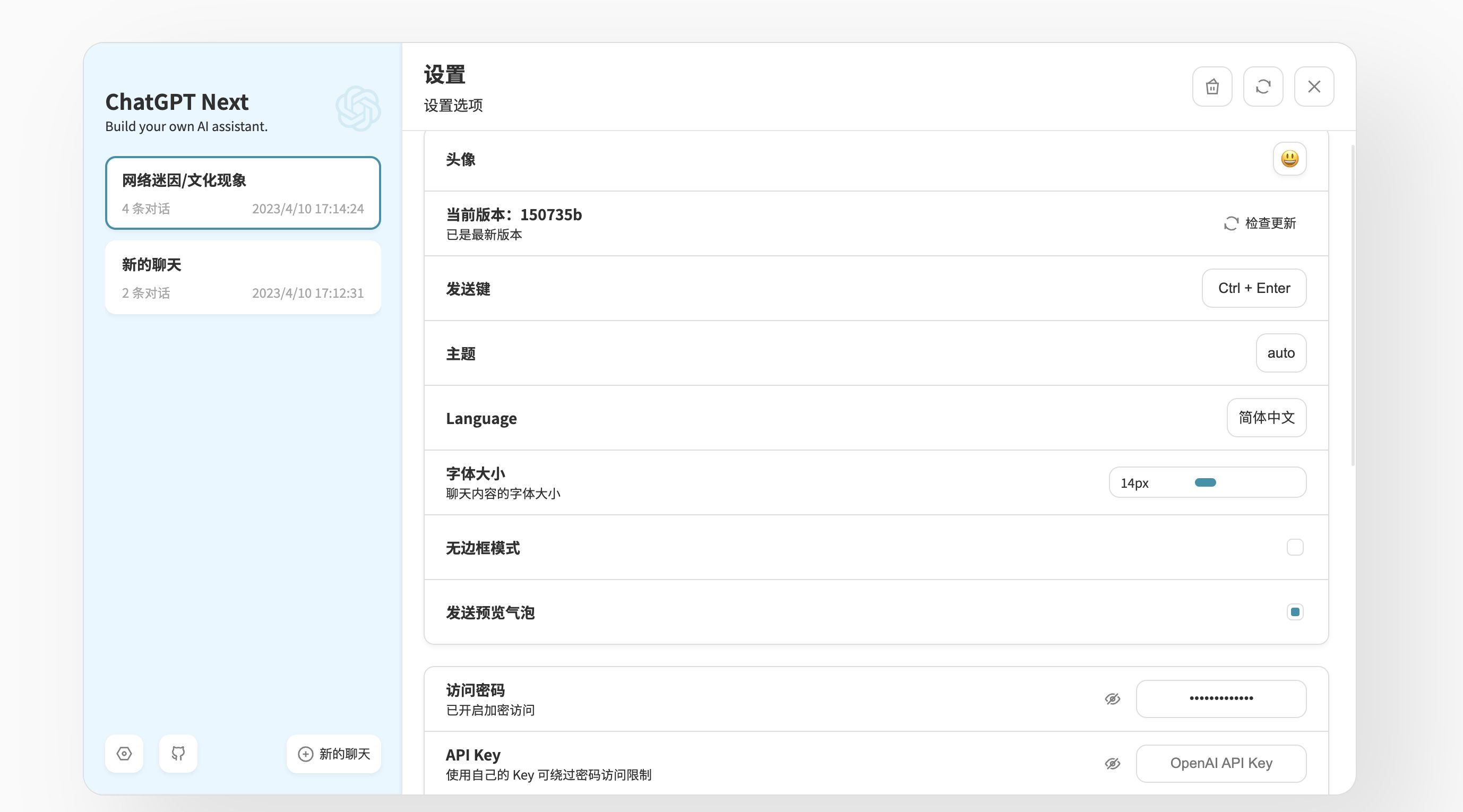
Task: Click the OpenAI API Key input field
Action: (x=1220, y=764)
